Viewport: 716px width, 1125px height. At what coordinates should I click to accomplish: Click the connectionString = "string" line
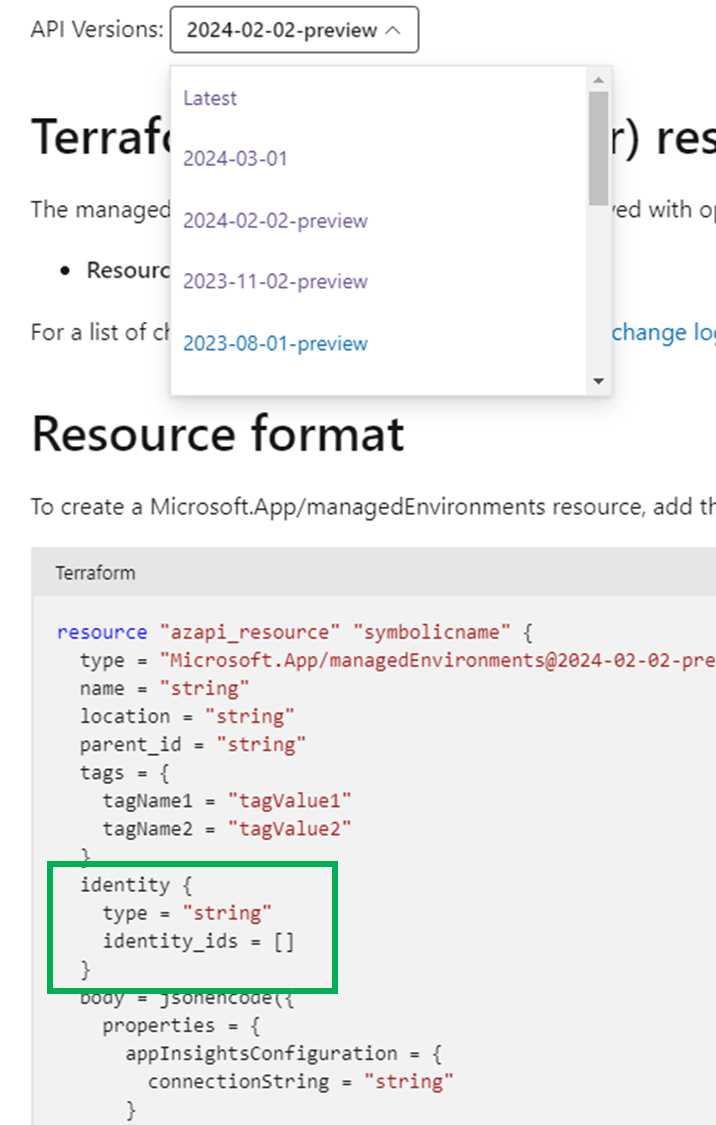[x=301, y=1081]
